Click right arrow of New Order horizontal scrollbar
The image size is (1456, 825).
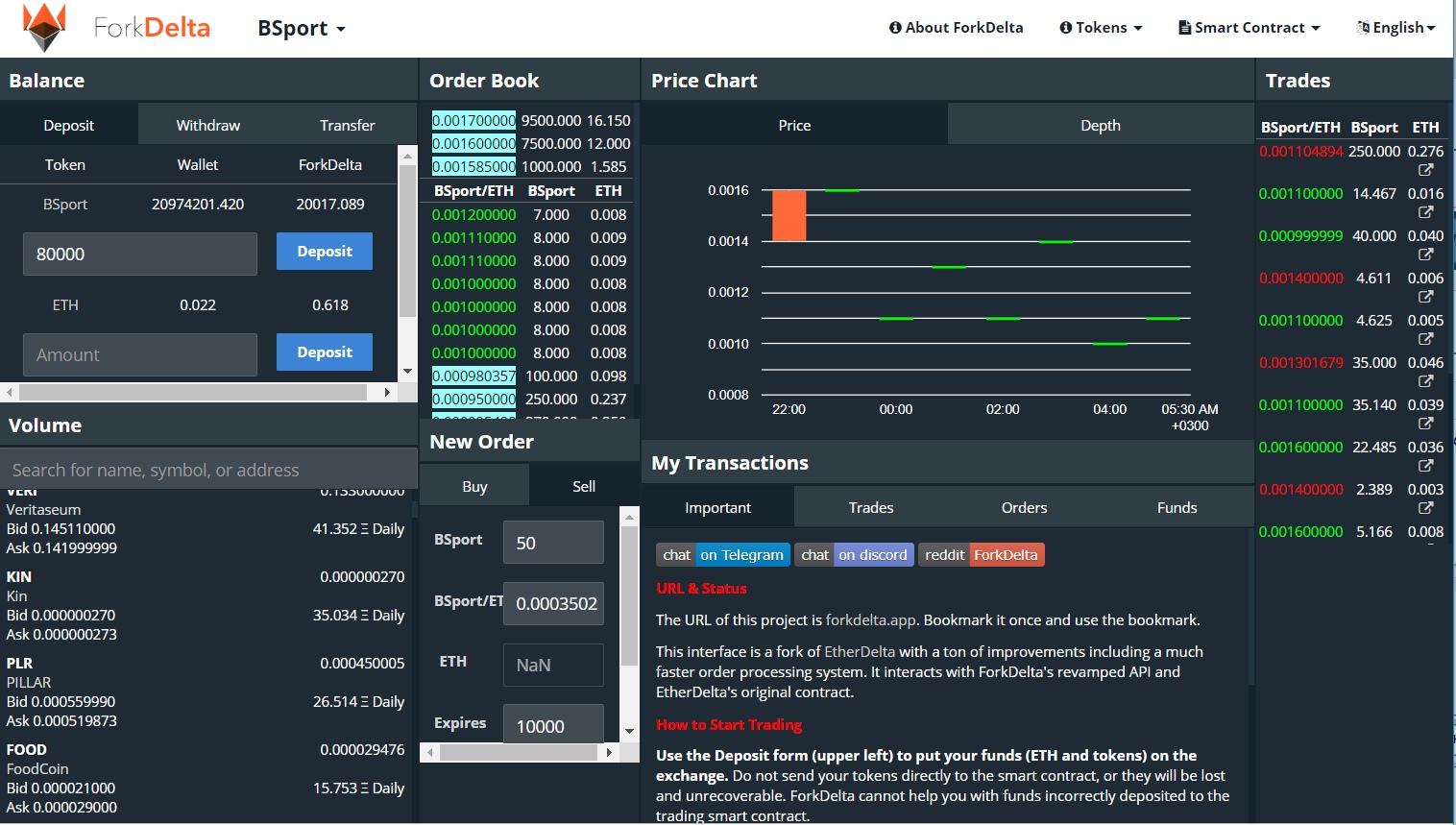[x=609, y=753]
